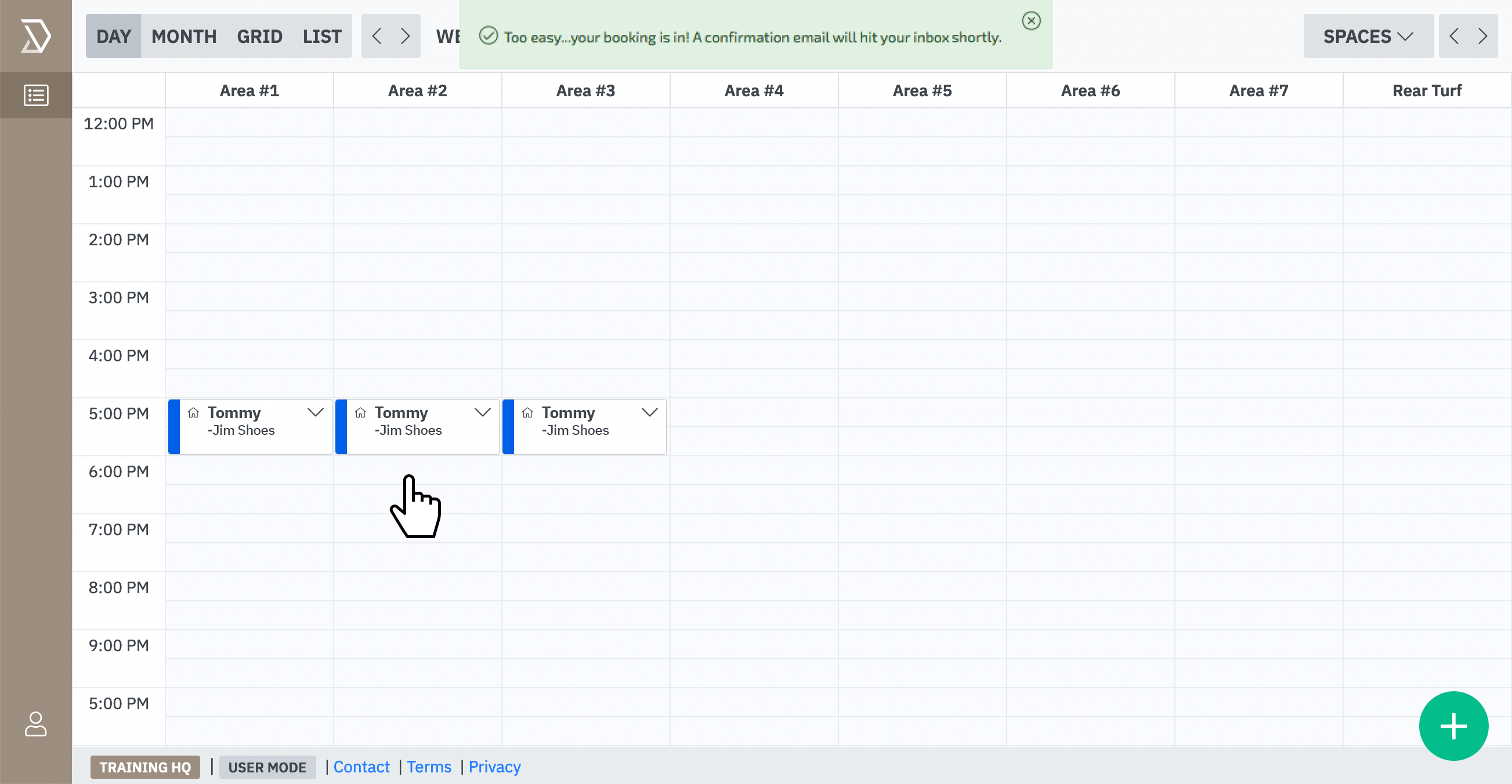Dismiss the booking confirmation notification

tap(1031, 20)
